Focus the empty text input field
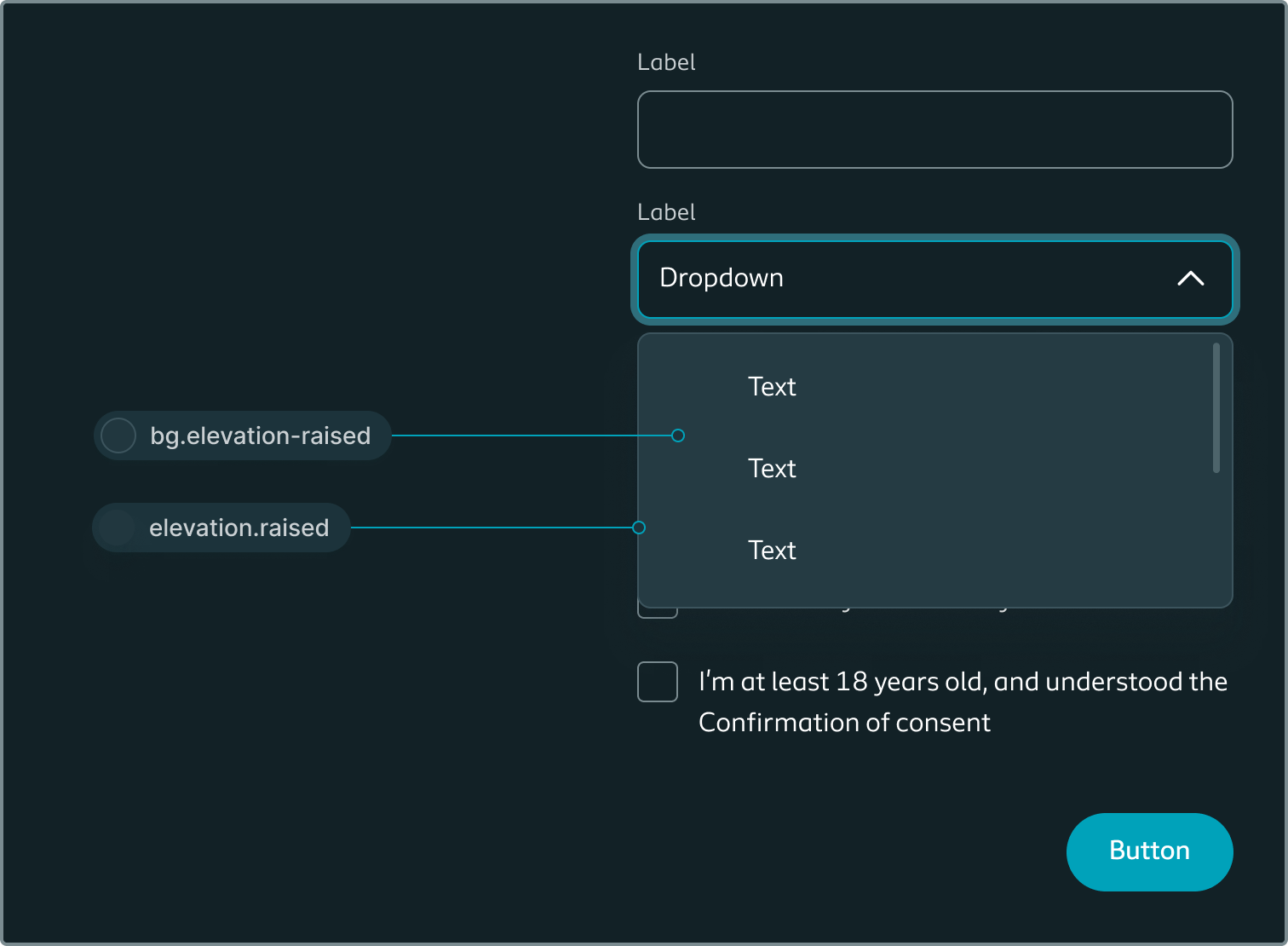Image resolution: width=1288 pixels, height=946 pixels. (x=934, y=130)
